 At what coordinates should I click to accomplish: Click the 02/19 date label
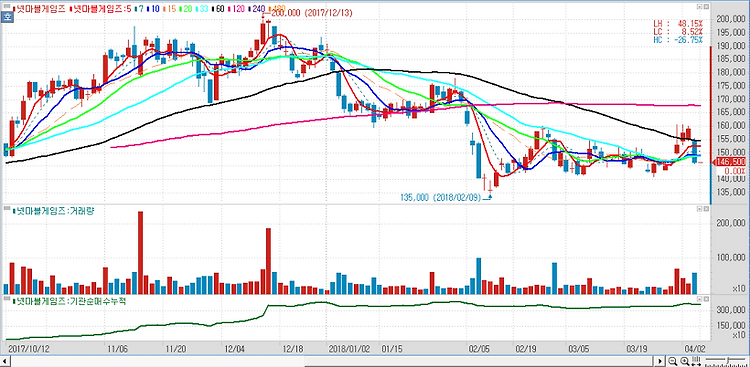525,348
